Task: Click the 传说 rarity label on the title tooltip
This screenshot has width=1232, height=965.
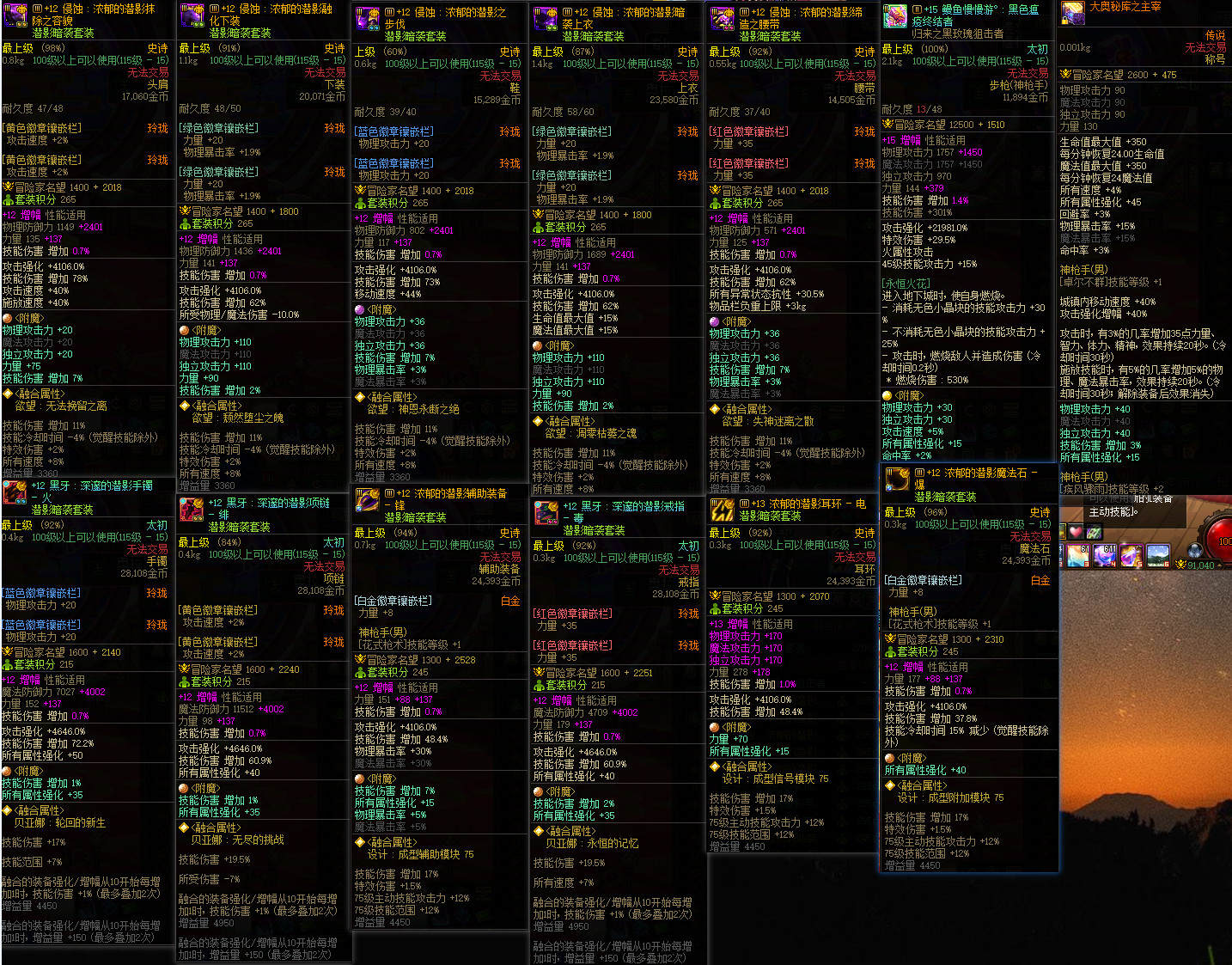Action: pos(1216,36)
